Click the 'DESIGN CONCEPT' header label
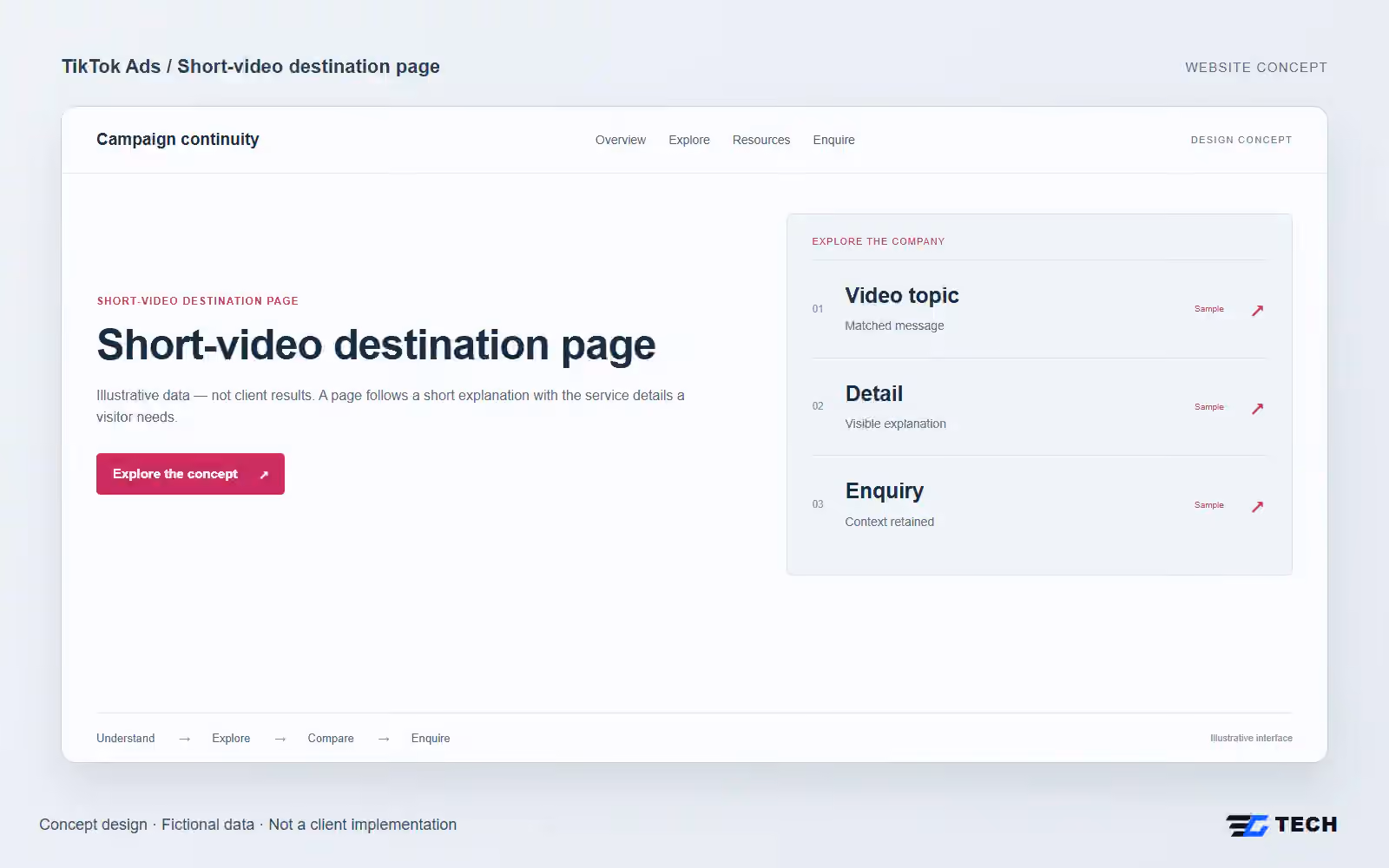Image resolution: width=1389 pixels, height=868 pixels. pos(1241,140)
